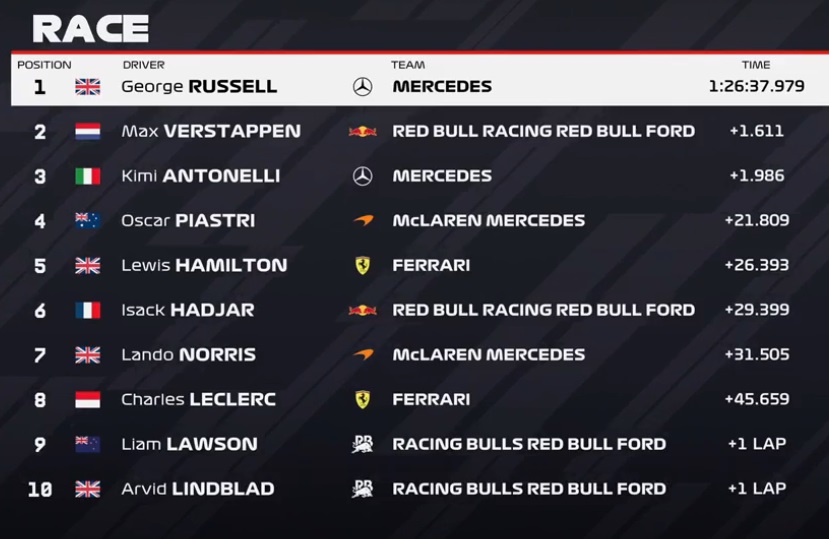Screen dimensions: 829x539
Task: Click the Mercedes logo beside George Russell
Action: pos(362,87)
